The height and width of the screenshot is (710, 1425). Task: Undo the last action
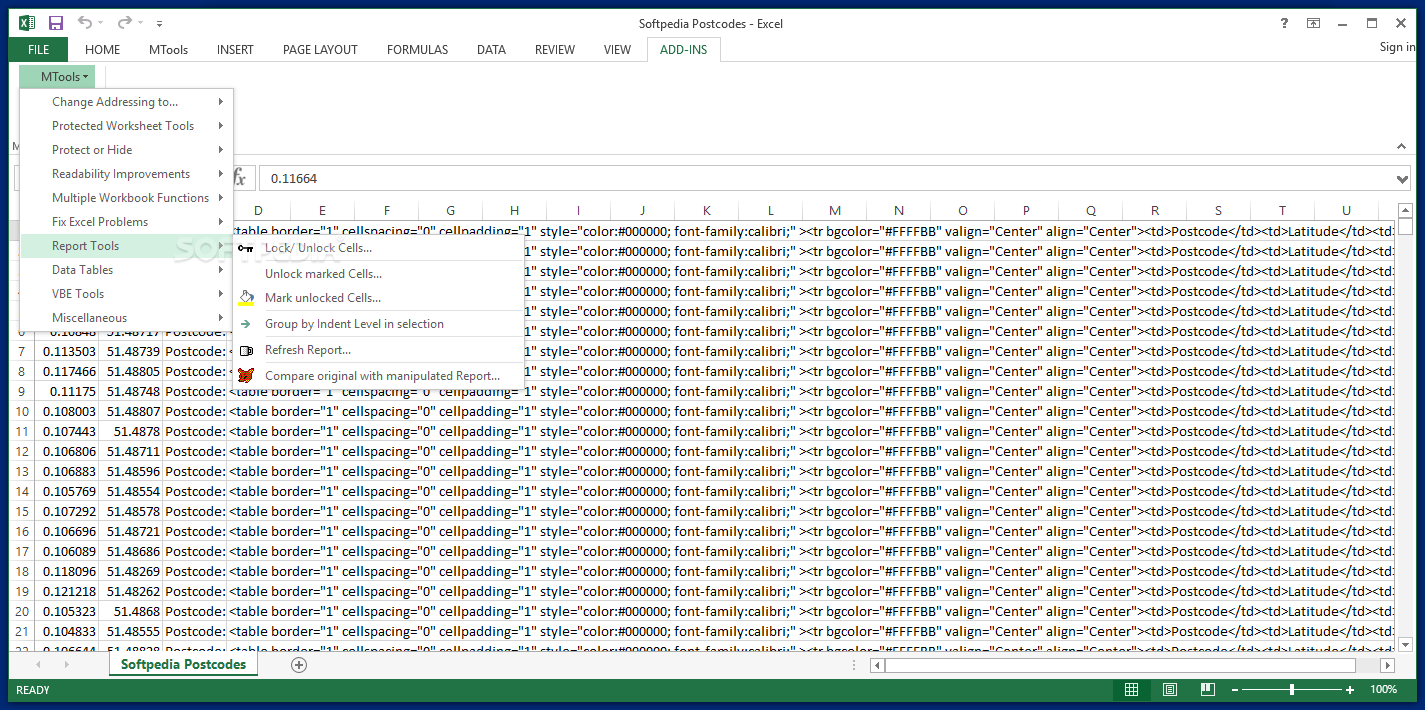pyautogui.click(x=85, y=23)
